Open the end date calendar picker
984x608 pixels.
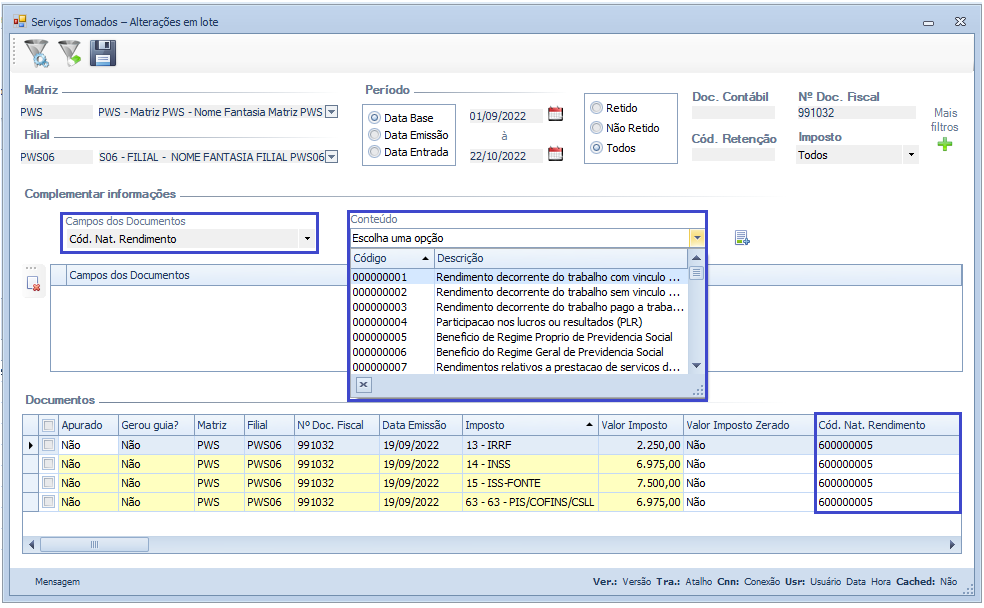pos(555,154)
